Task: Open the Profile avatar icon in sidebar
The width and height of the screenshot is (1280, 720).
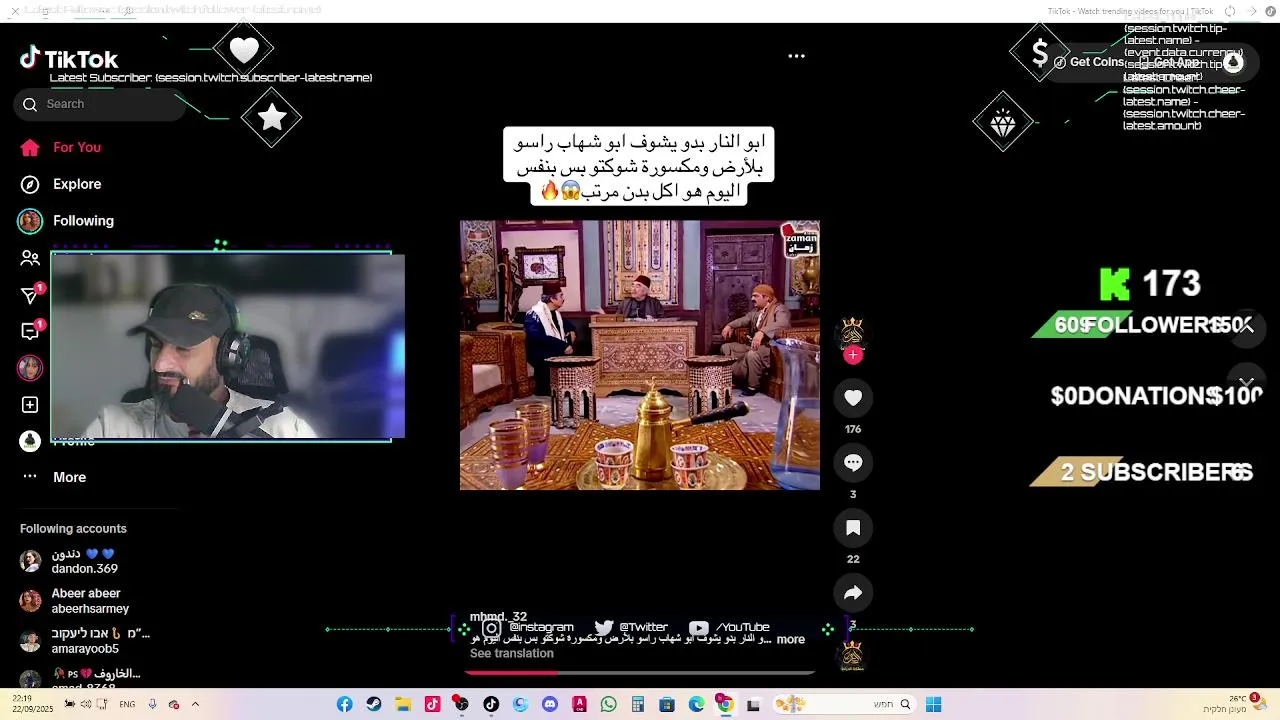Action: pos(30,441)
